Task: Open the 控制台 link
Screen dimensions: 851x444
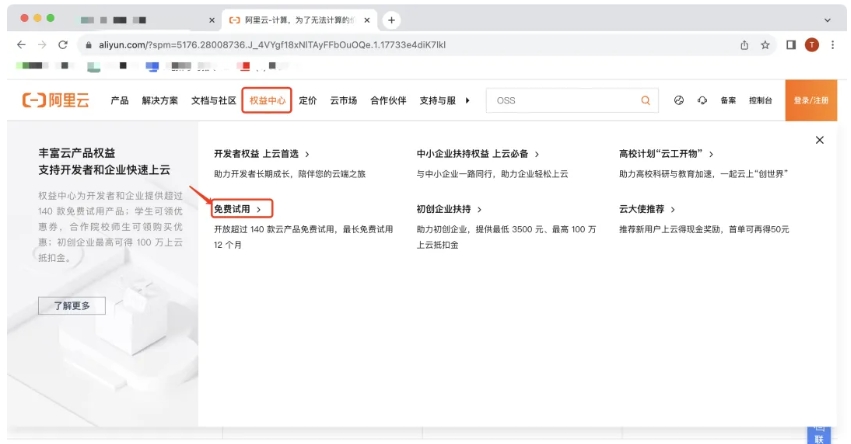Action: point(760,100)
